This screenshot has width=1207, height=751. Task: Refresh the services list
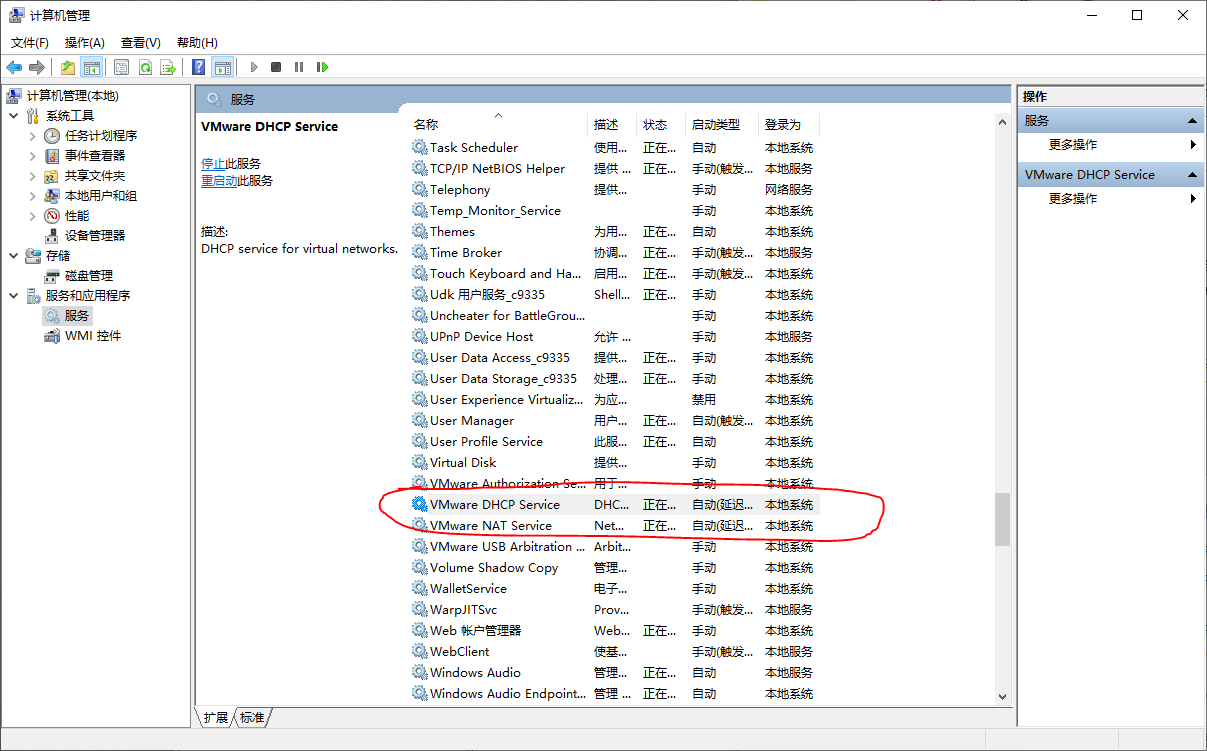point(144,67)
